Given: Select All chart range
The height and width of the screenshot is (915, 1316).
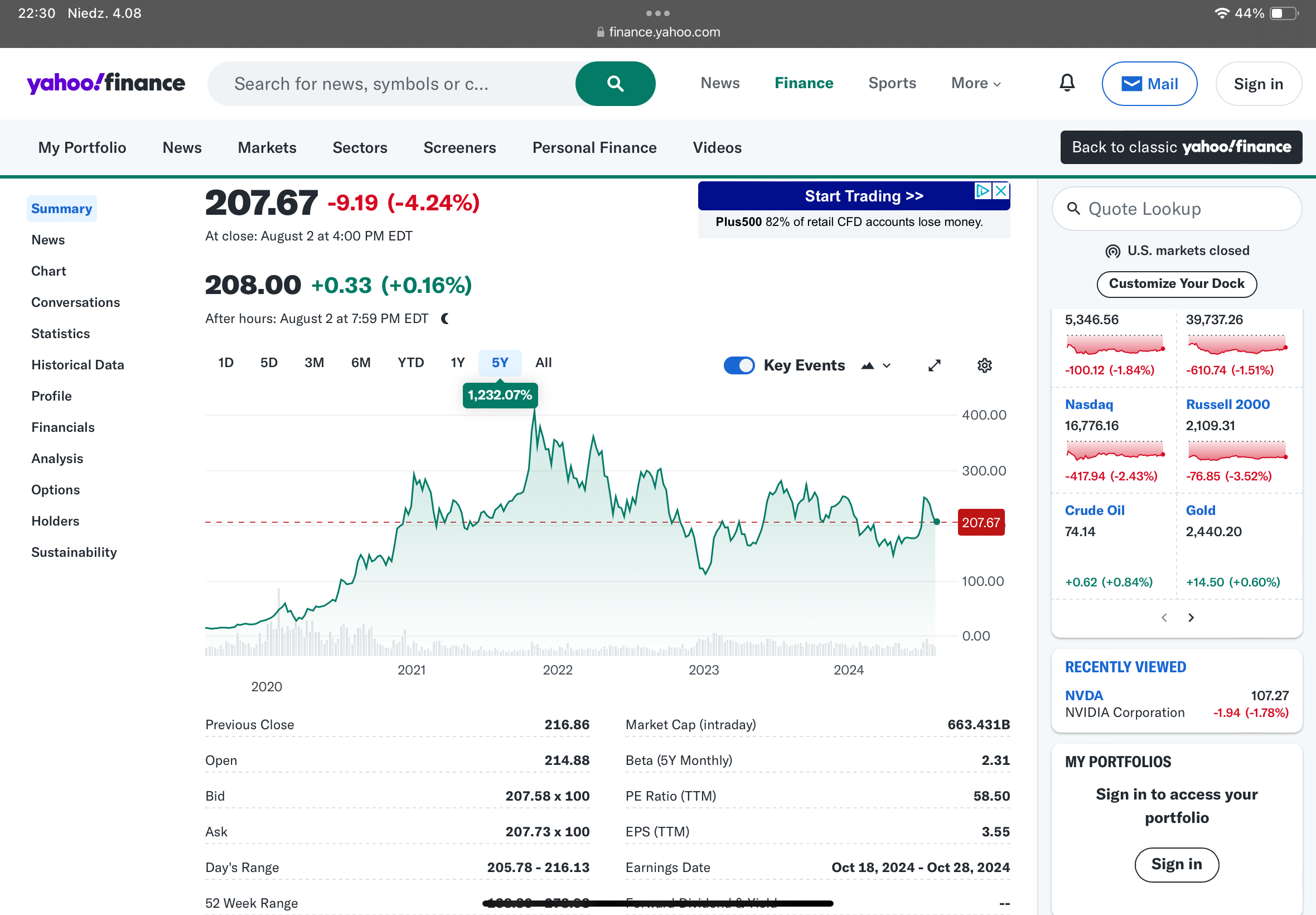Looking at the screenshot, I should [x=543, y=362].
